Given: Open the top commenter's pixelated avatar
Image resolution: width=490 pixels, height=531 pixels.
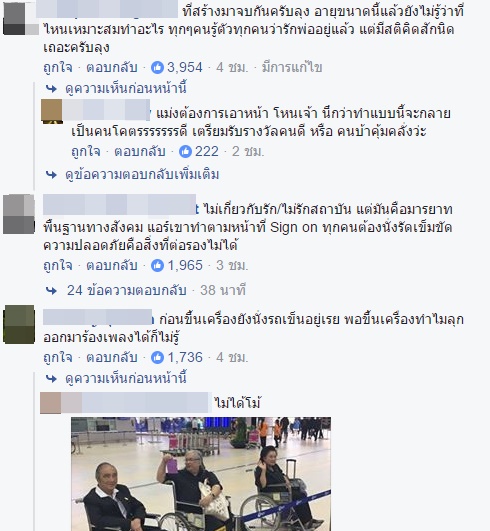Looking at the screenshot, I should (x=20, y=19).
